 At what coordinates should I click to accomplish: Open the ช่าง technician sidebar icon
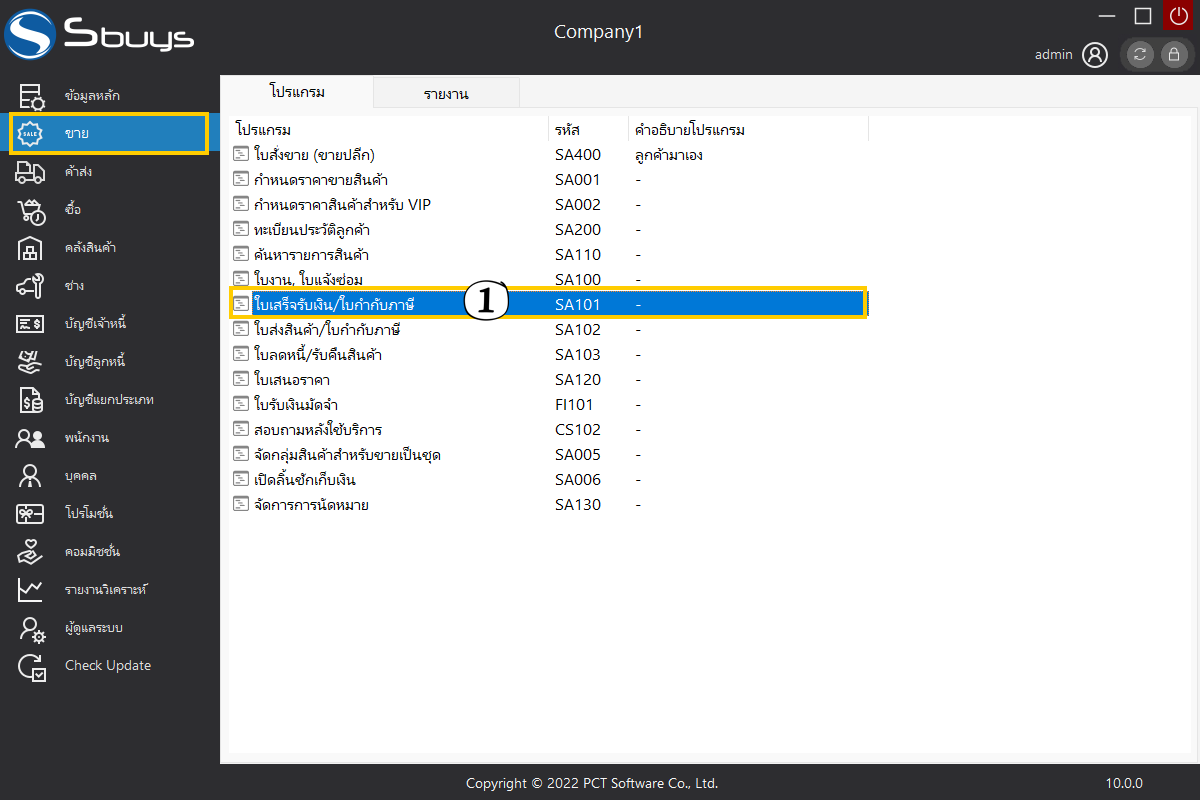click(x=31, y=286)
